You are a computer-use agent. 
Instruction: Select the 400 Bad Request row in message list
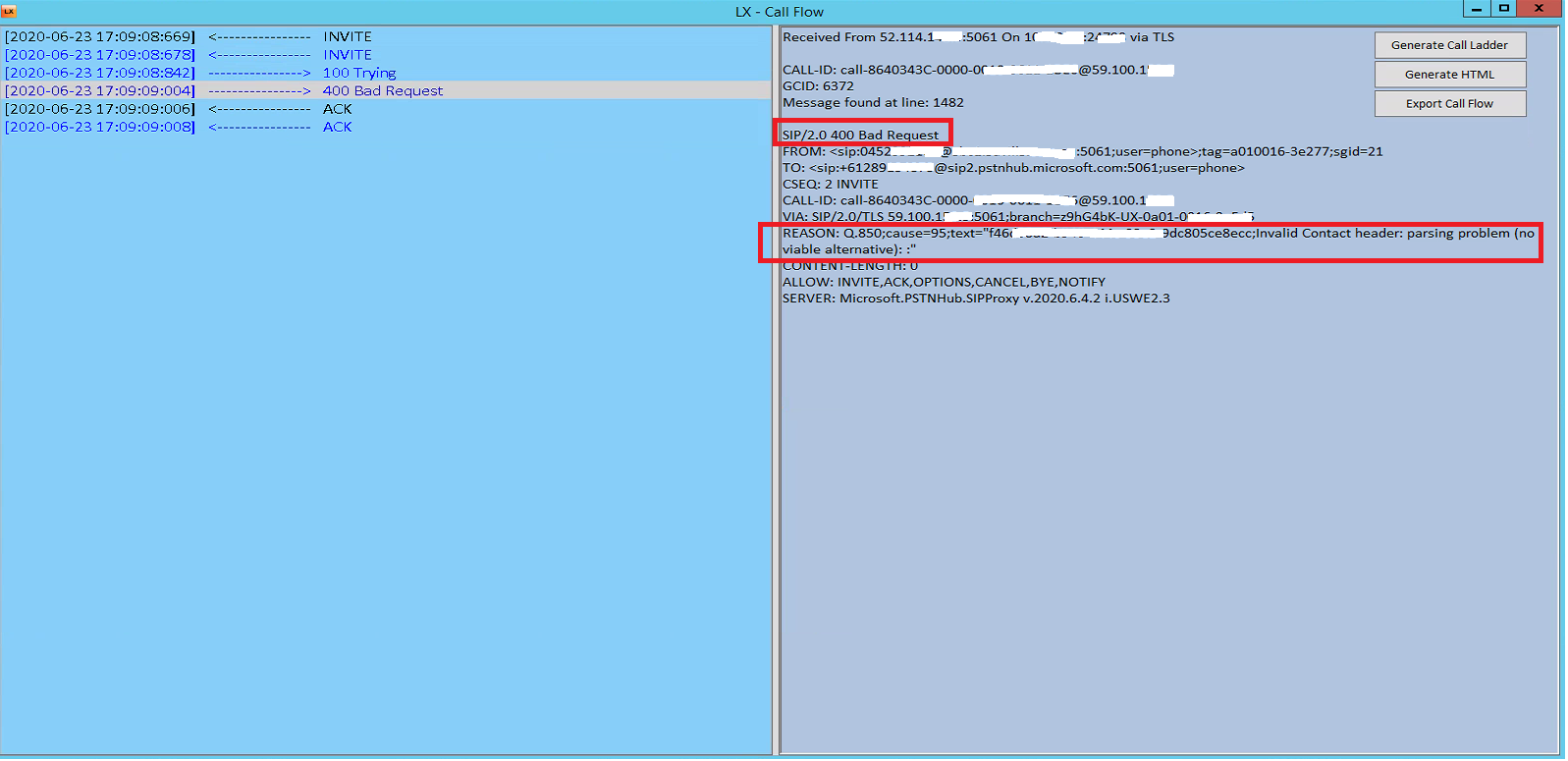click(382, 90)
